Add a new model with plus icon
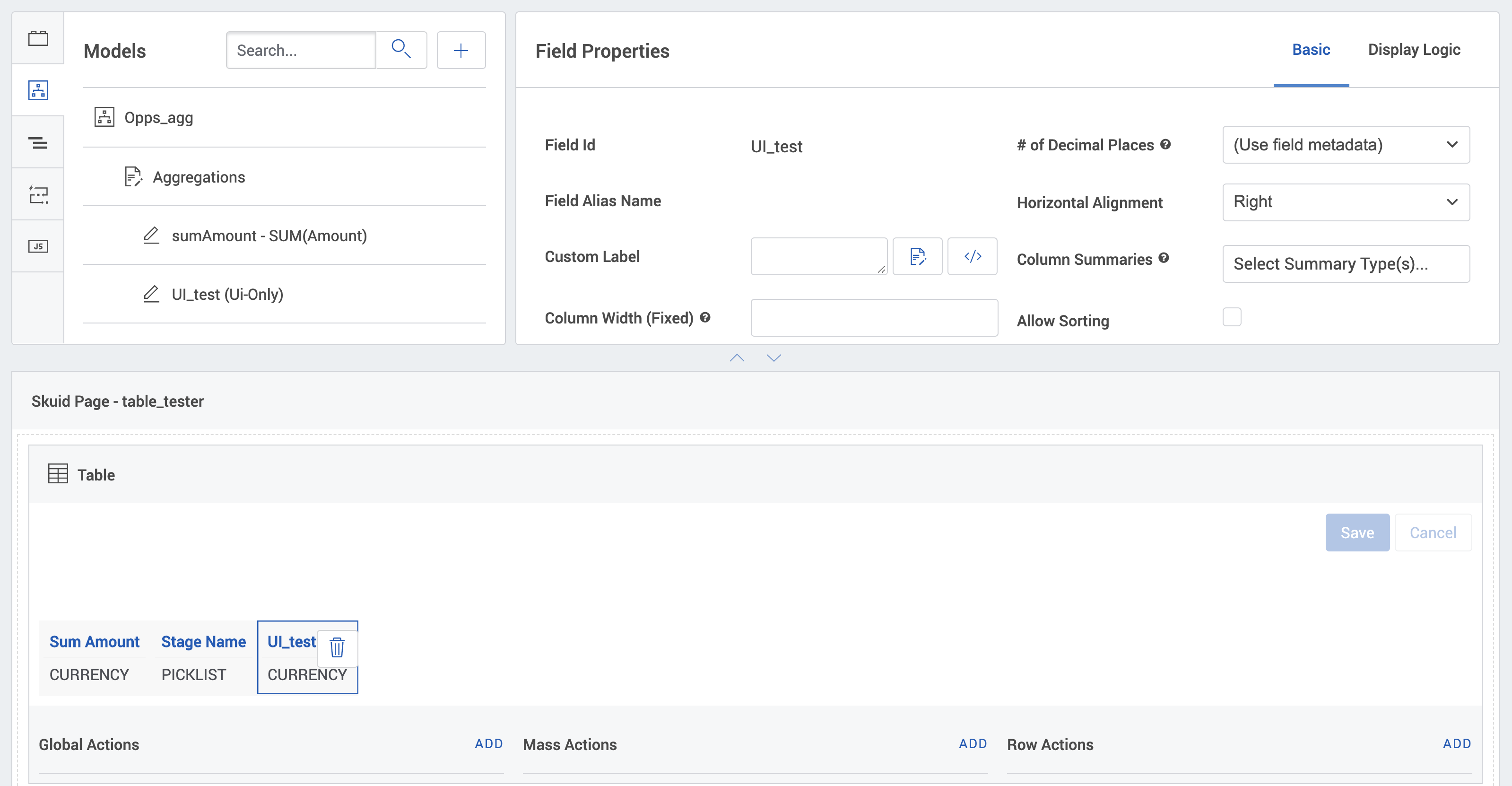 [x=461, y=50]
